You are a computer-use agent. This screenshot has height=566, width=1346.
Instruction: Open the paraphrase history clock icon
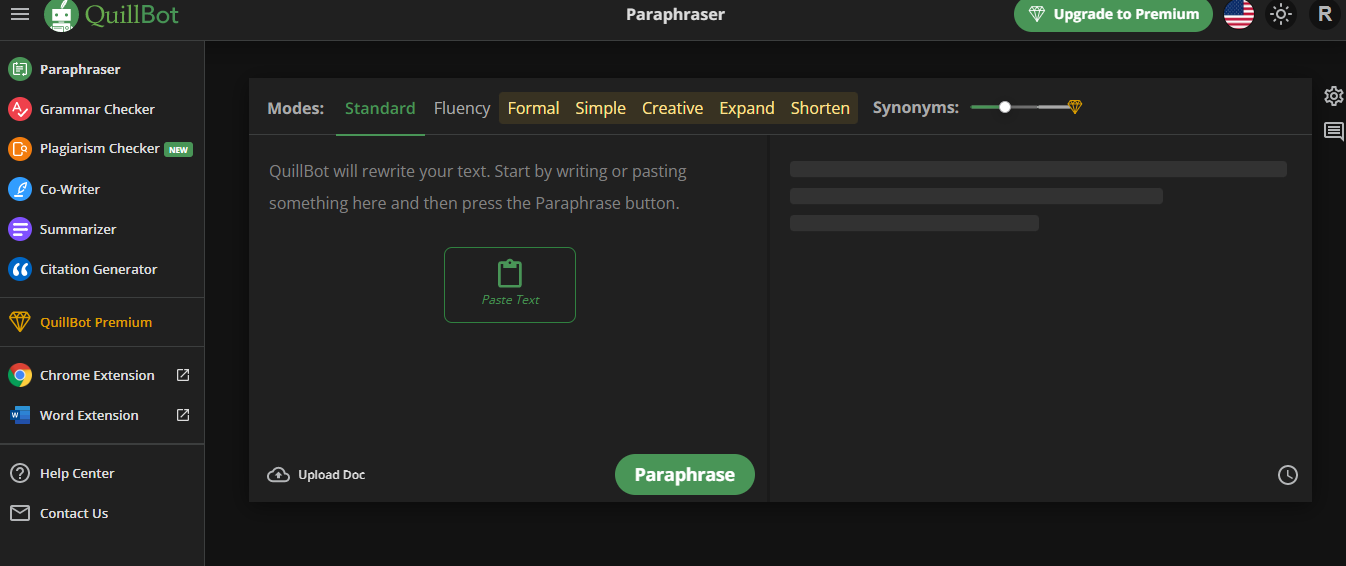(1288, 475)
